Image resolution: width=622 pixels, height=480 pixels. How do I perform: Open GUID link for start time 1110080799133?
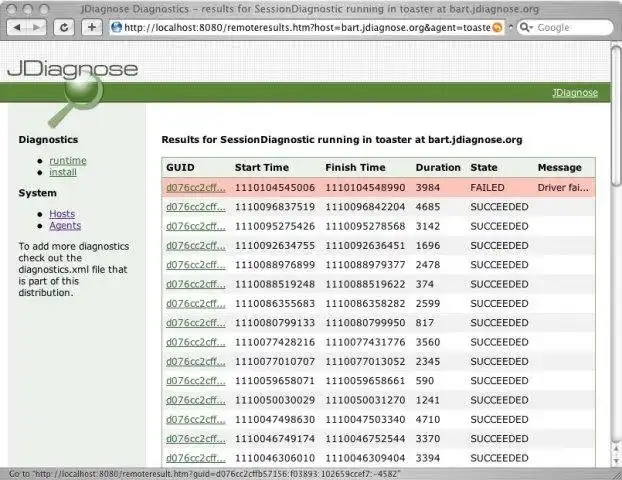click(x=196, y=323)
